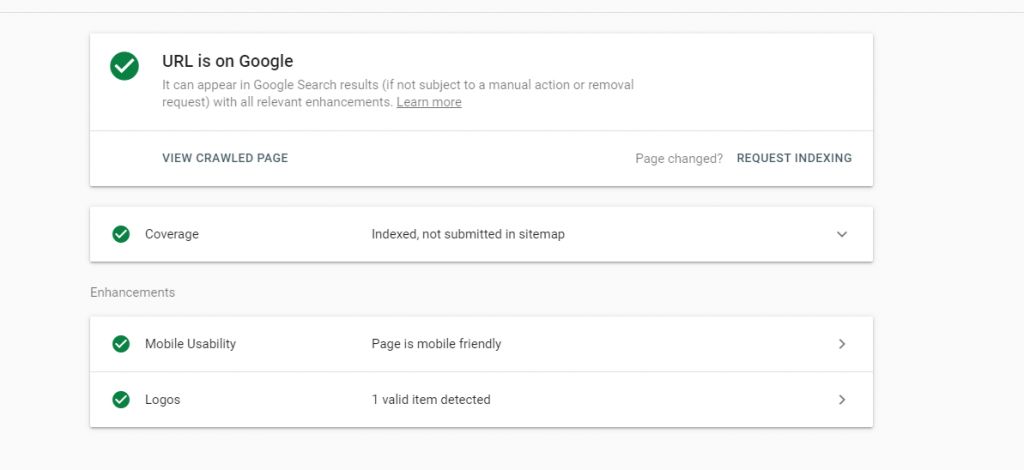The width and height of the screenshot is (1024, 470).
Task: Click REQUEST INDEXING
Action: (x=794, y=158)
